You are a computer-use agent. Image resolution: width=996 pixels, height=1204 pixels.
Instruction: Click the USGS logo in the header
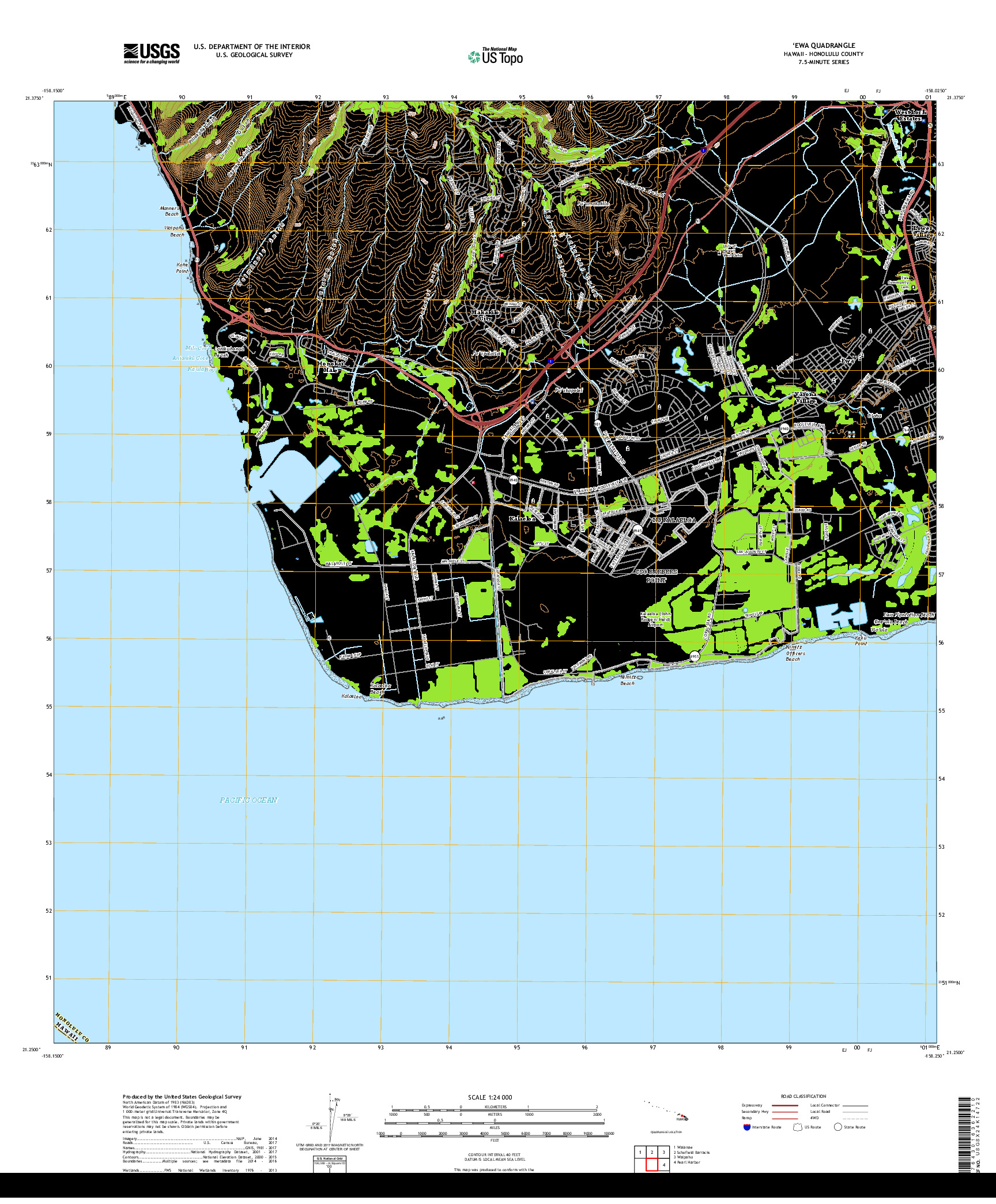pyautogui.click(x=152, y=54)
